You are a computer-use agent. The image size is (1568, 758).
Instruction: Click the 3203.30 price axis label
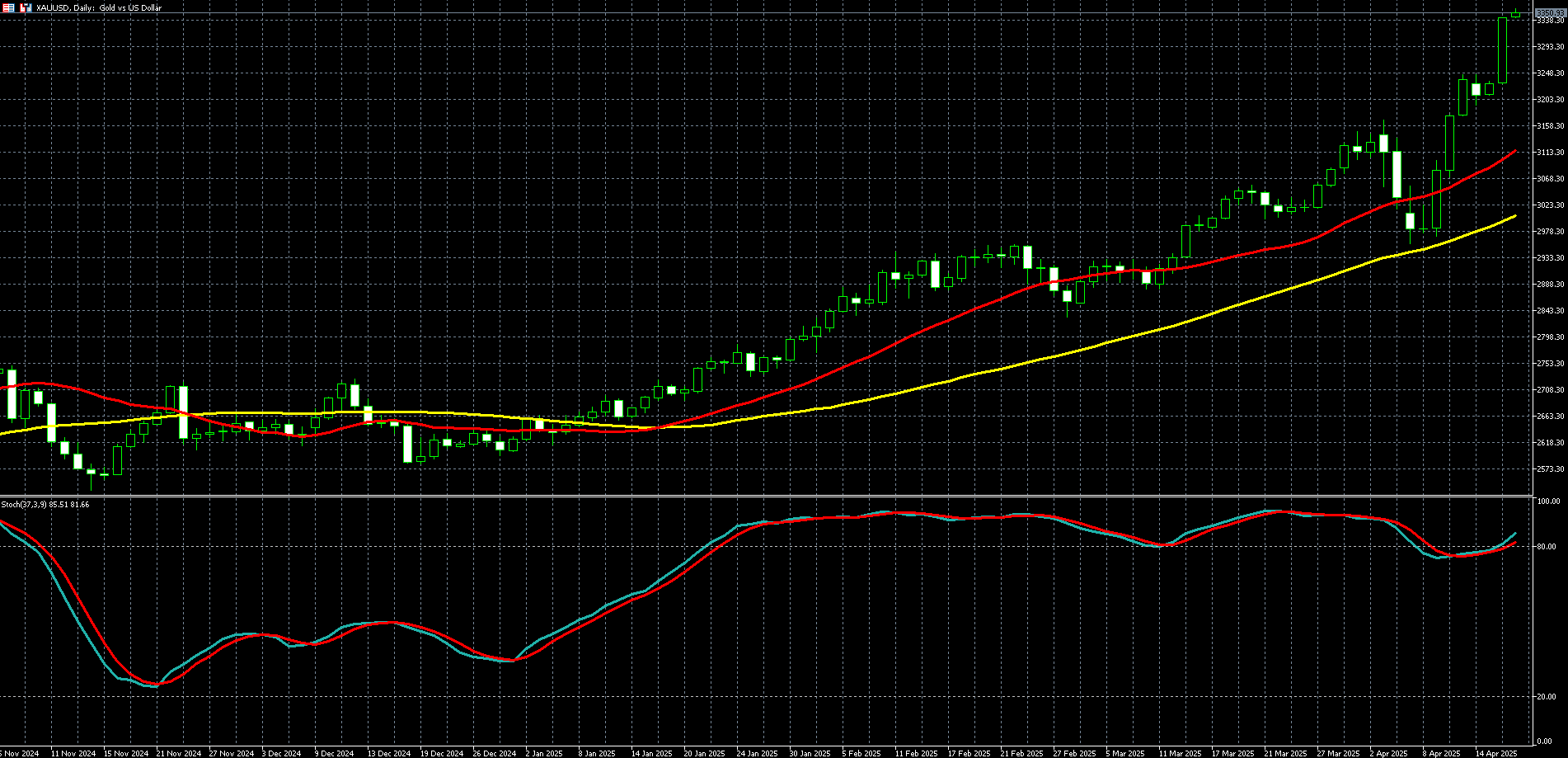[1551, 100]
